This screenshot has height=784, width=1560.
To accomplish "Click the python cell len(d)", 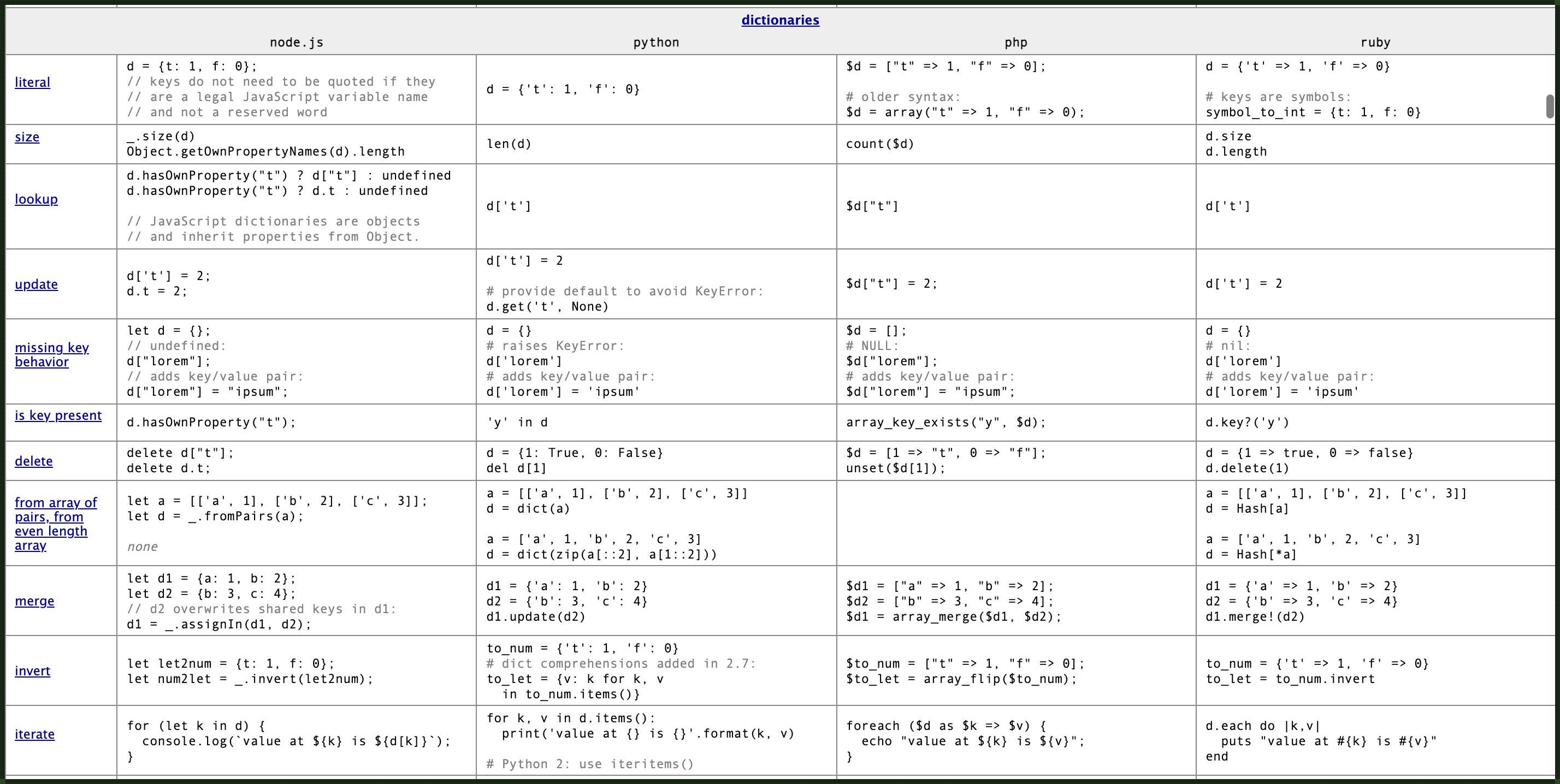I will click(x=509, y=144).
